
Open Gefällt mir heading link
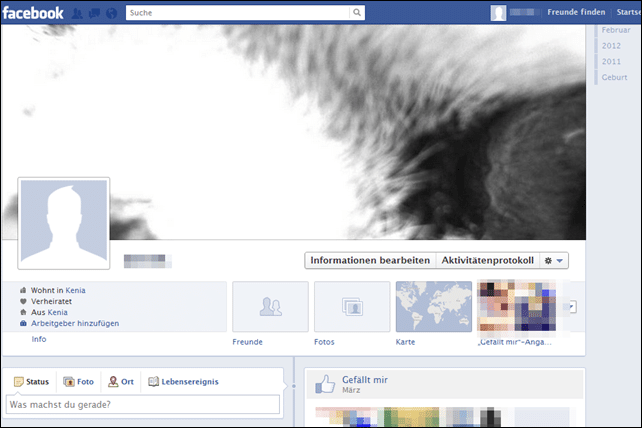(365, 380)
